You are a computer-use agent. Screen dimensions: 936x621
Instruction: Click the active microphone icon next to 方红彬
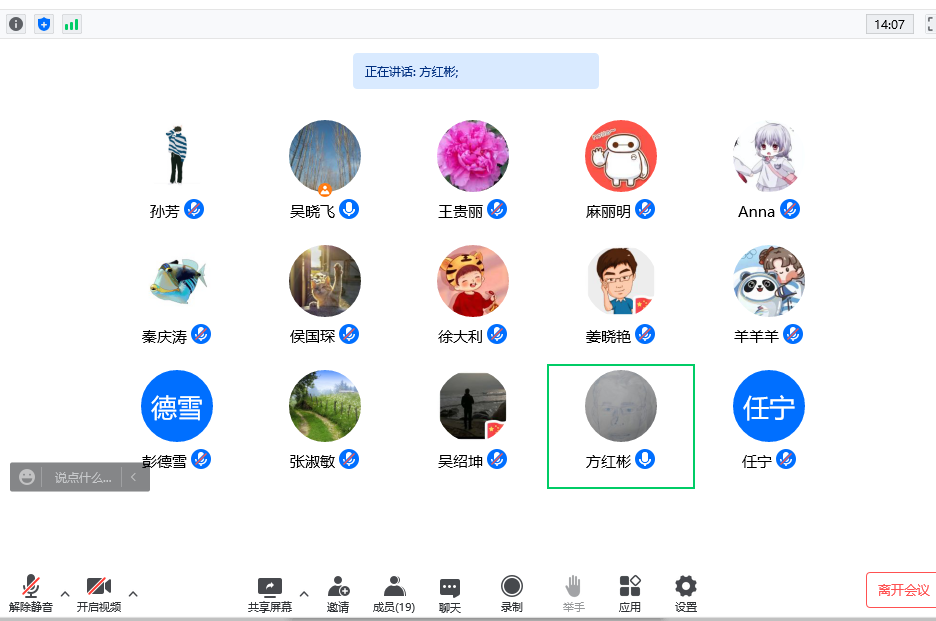[645, 459]
